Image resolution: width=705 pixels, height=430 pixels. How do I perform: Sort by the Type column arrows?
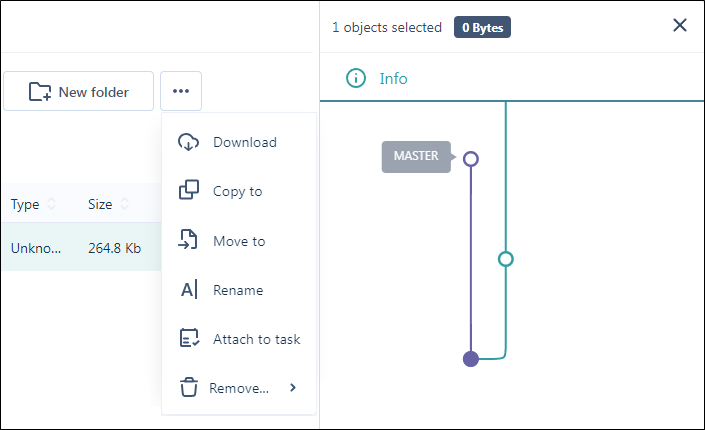[x=50, y=204]
